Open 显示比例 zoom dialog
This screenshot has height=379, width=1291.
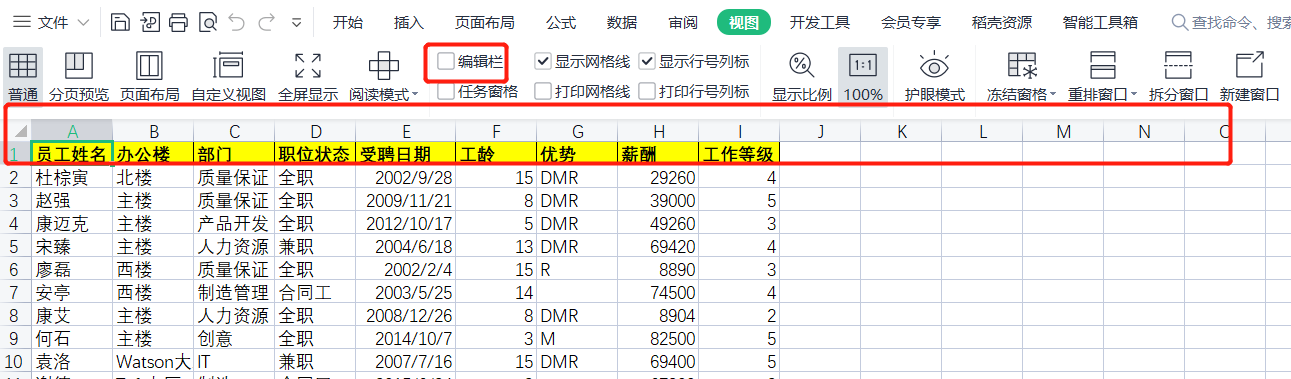point(802,76)
